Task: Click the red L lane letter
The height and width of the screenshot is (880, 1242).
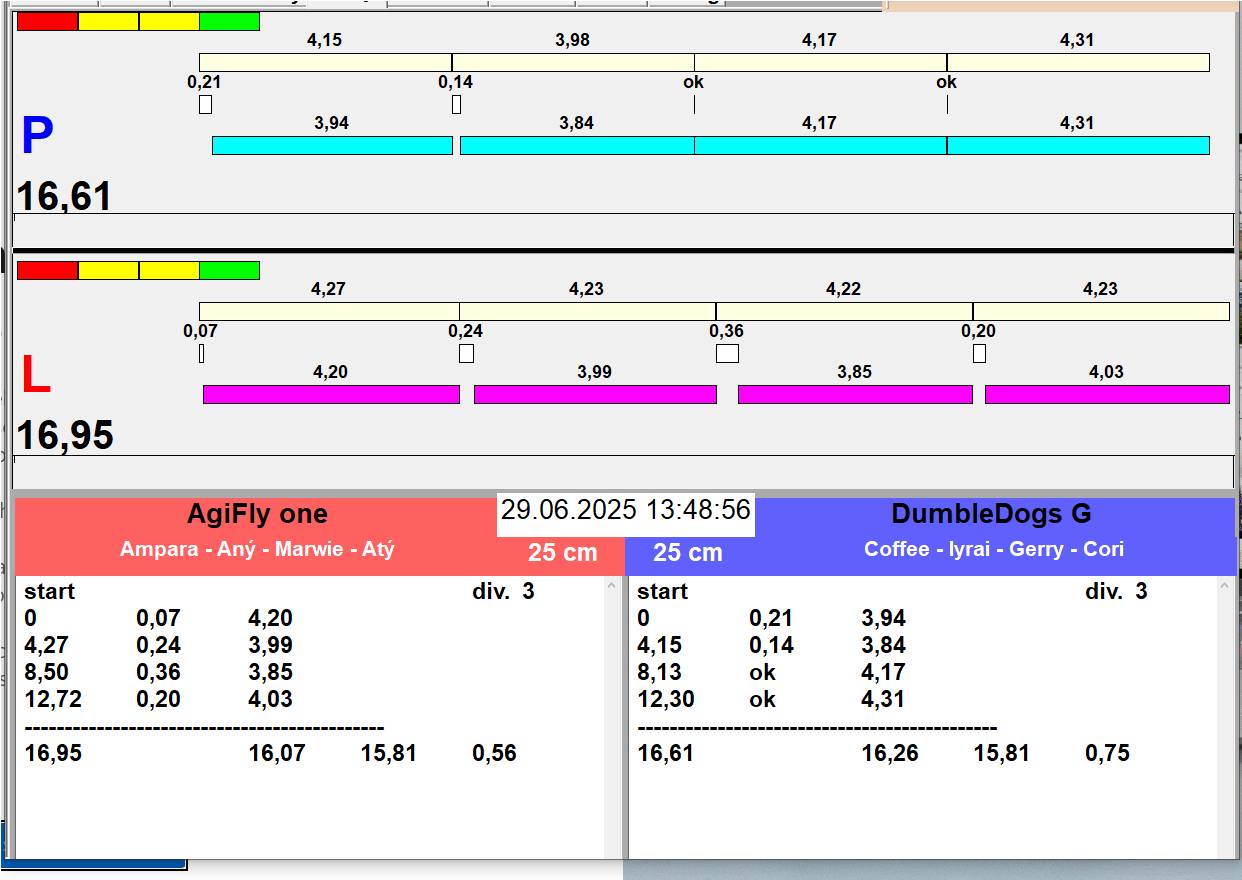Action: click(36, 376)
